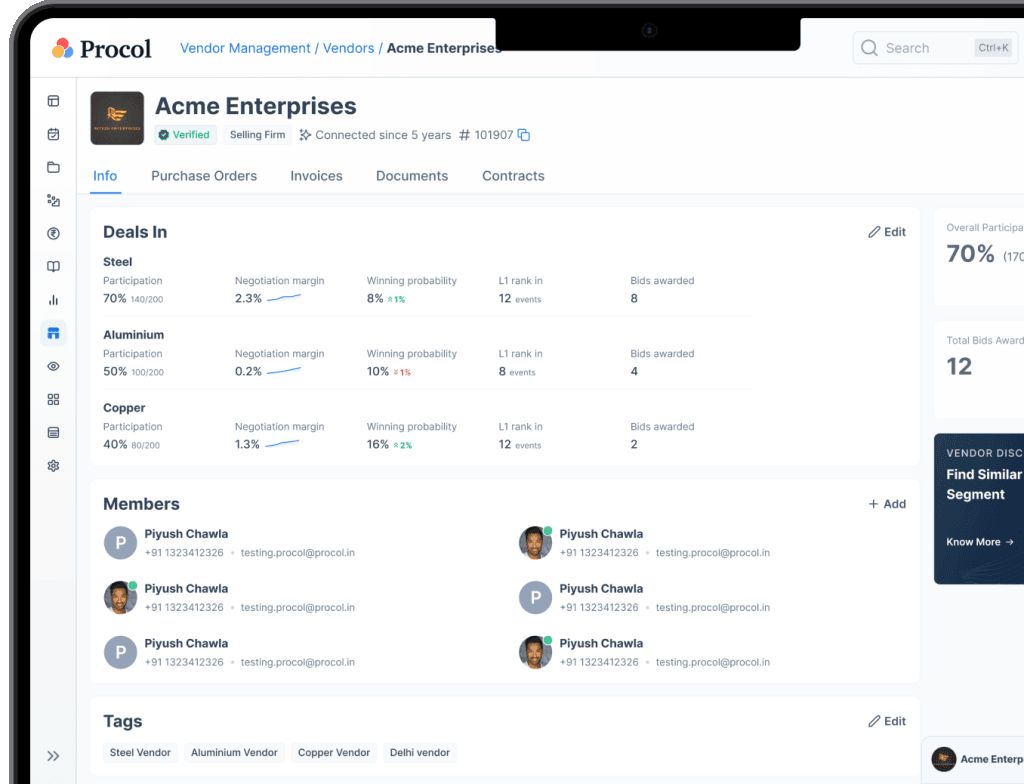Click Copper participation value 40%

pos(115,444)
